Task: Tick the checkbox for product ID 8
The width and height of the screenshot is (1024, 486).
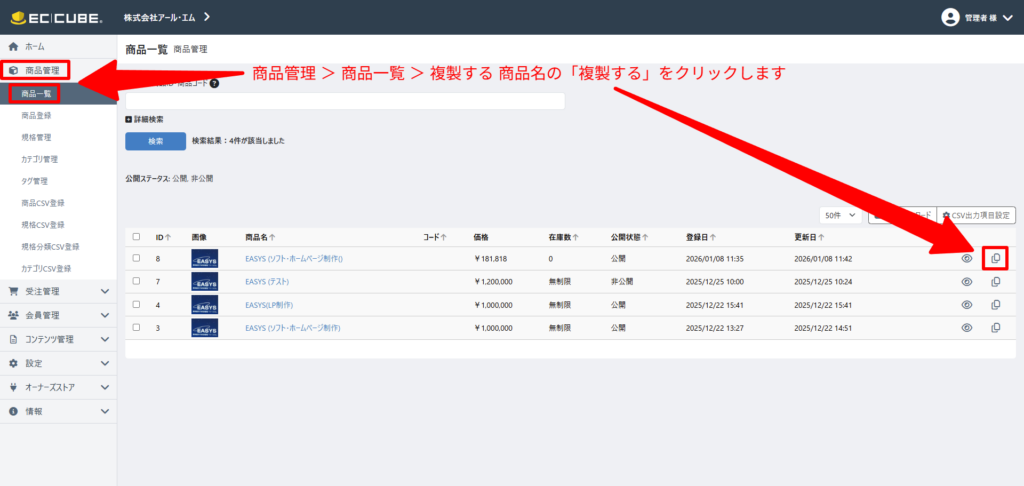Action: pyautogui.click(x=136, y=259)
